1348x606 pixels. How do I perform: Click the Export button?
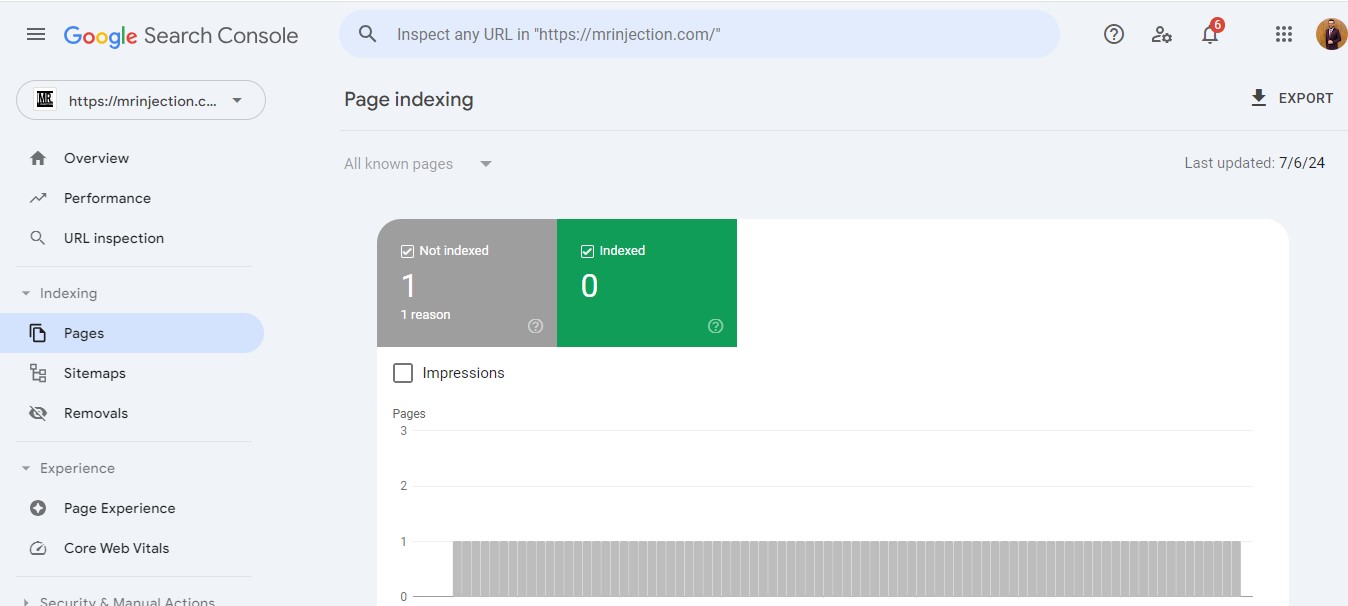(1291, 98)
